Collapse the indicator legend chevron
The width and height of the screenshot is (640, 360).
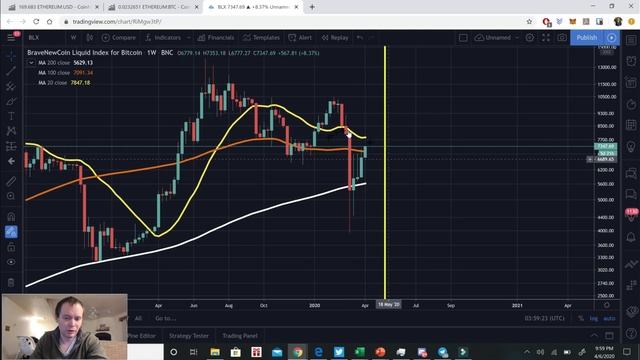click(x=31, y=63)
